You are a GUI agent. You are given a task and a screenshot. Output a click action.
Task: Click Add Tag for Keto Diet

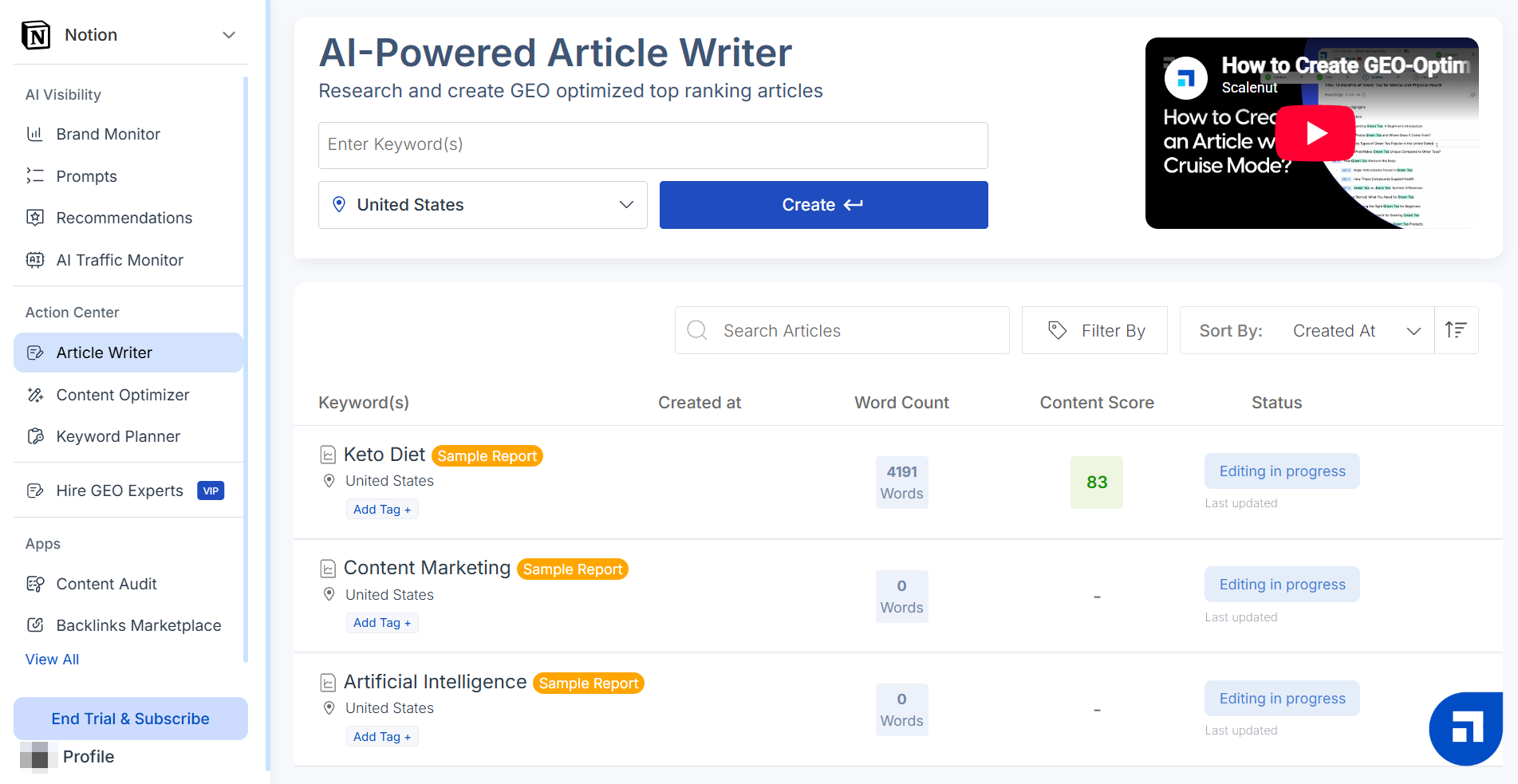coord(382,510)
